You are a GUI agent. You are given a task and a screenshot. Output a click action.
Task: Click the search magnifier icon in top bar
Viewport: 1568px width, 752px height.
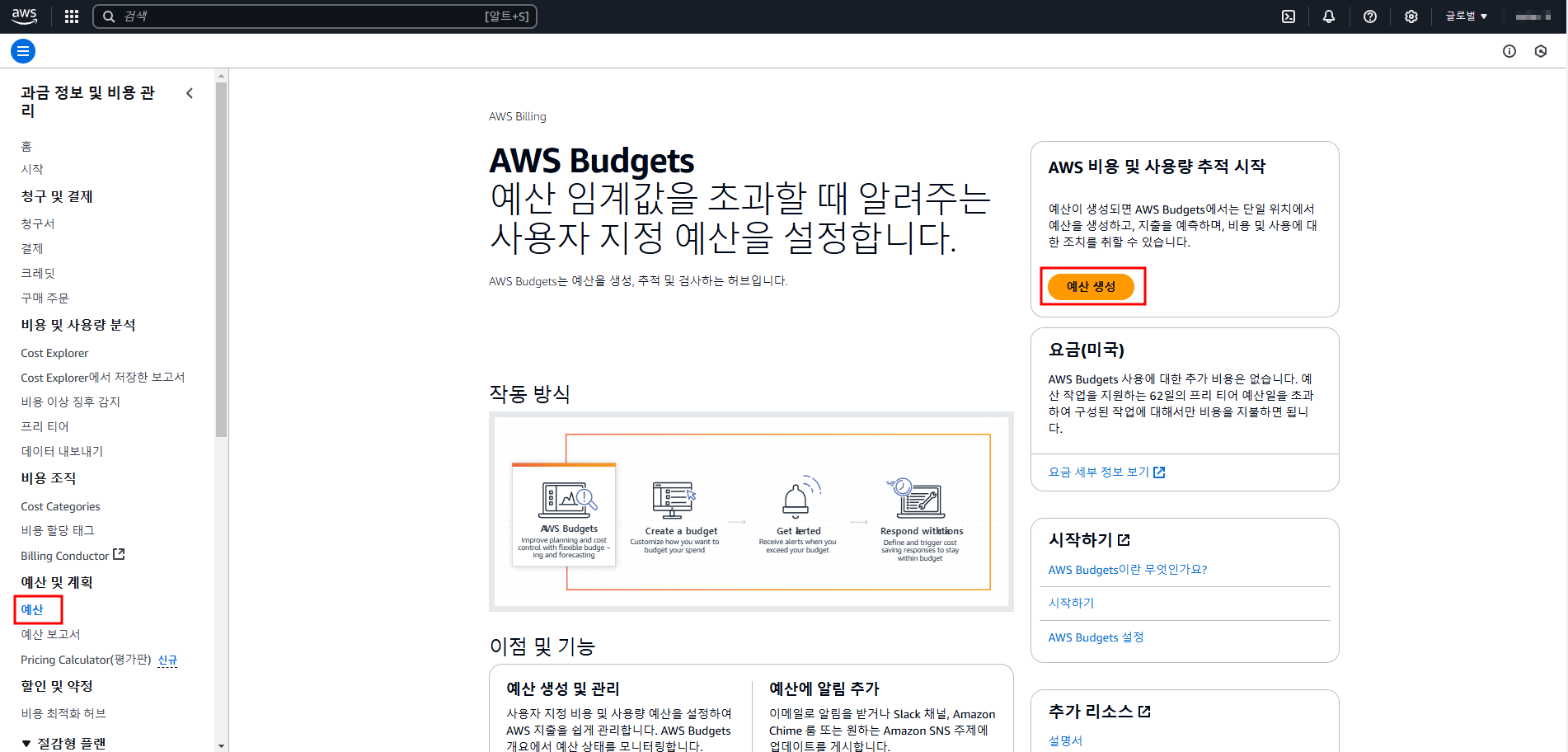coord(109,16)
